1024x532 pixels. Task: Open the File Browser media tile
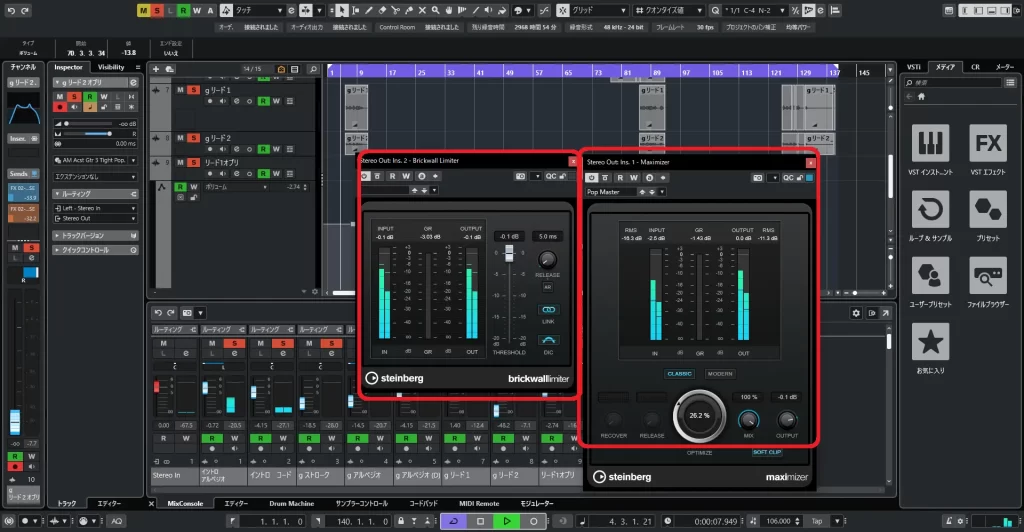click(x=988, y=280)
